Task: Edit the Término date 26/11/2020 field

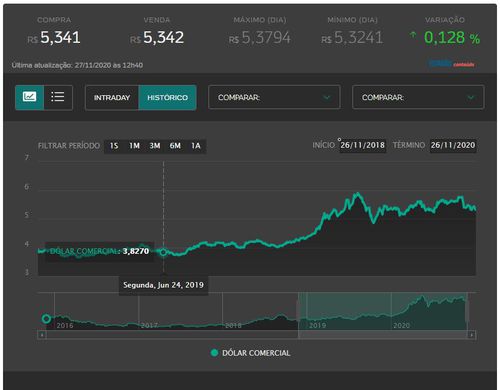Action: click(x=453, y=145)
